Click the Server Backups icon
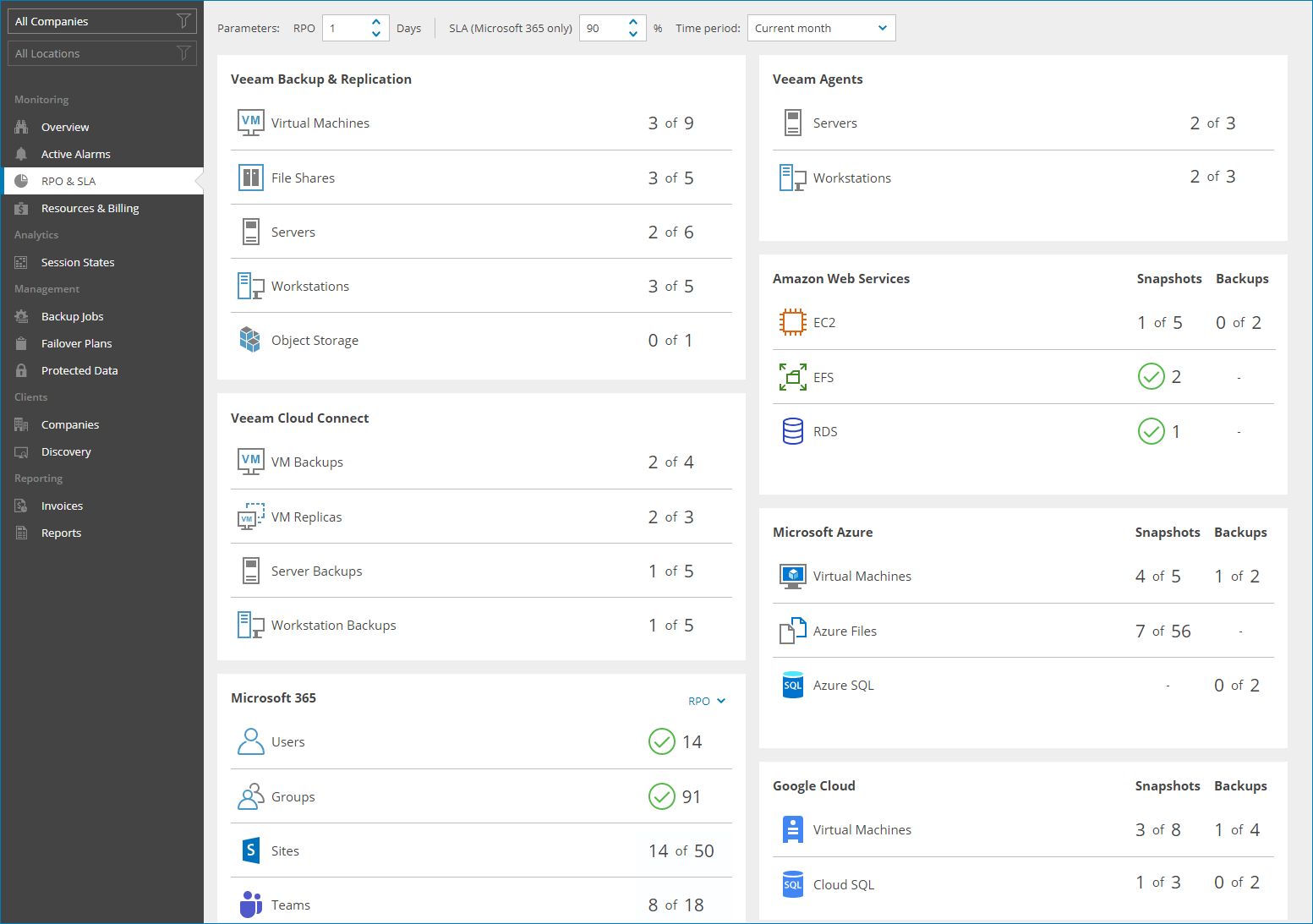This screenshot has height=924, width=1313. click(251, 571)
